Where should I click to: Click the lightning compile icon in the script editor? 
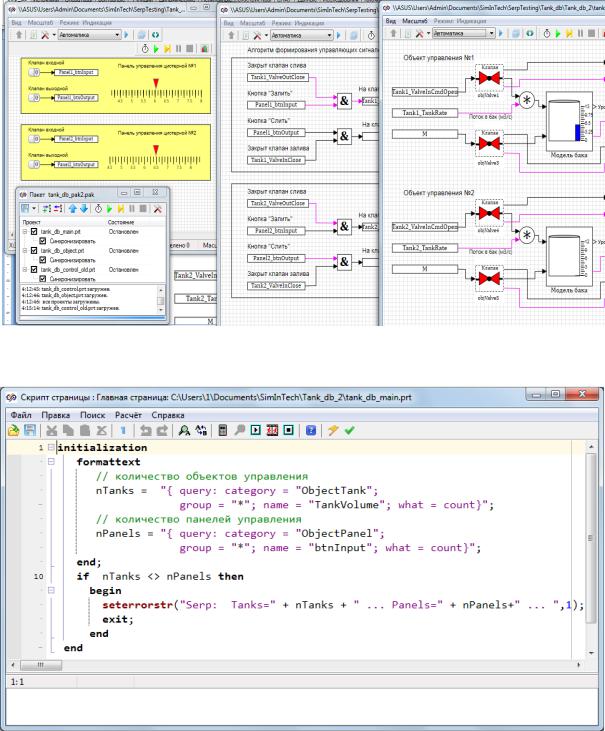(x=333, y=430)
